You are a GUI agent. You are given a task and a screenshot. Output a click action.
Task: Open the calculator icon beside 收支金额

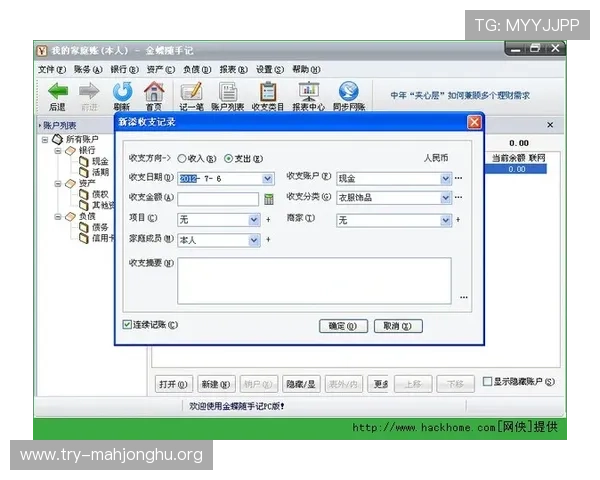(269, 199)
